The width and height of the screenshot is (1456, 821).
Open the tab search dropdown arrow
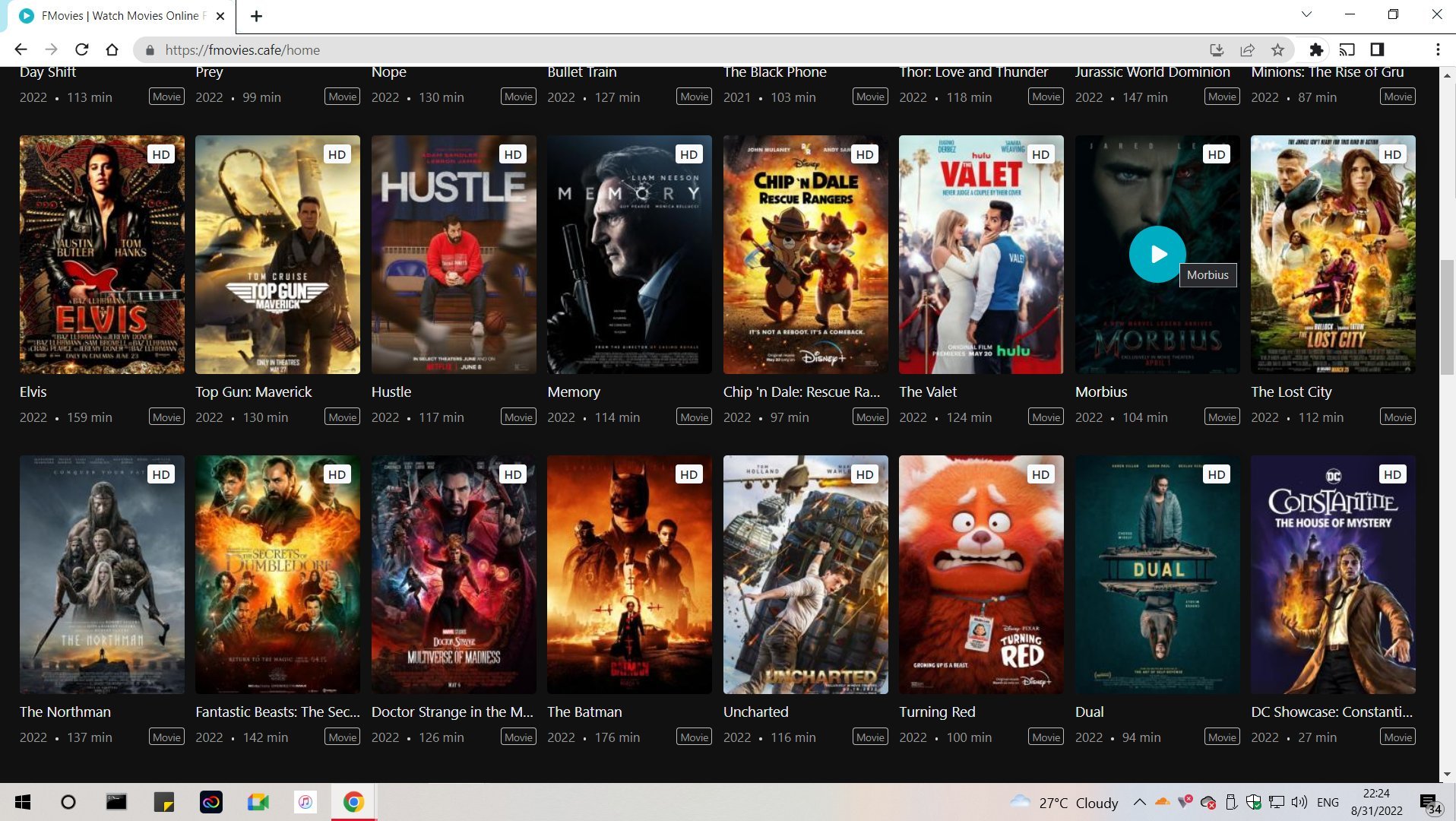1306,14
